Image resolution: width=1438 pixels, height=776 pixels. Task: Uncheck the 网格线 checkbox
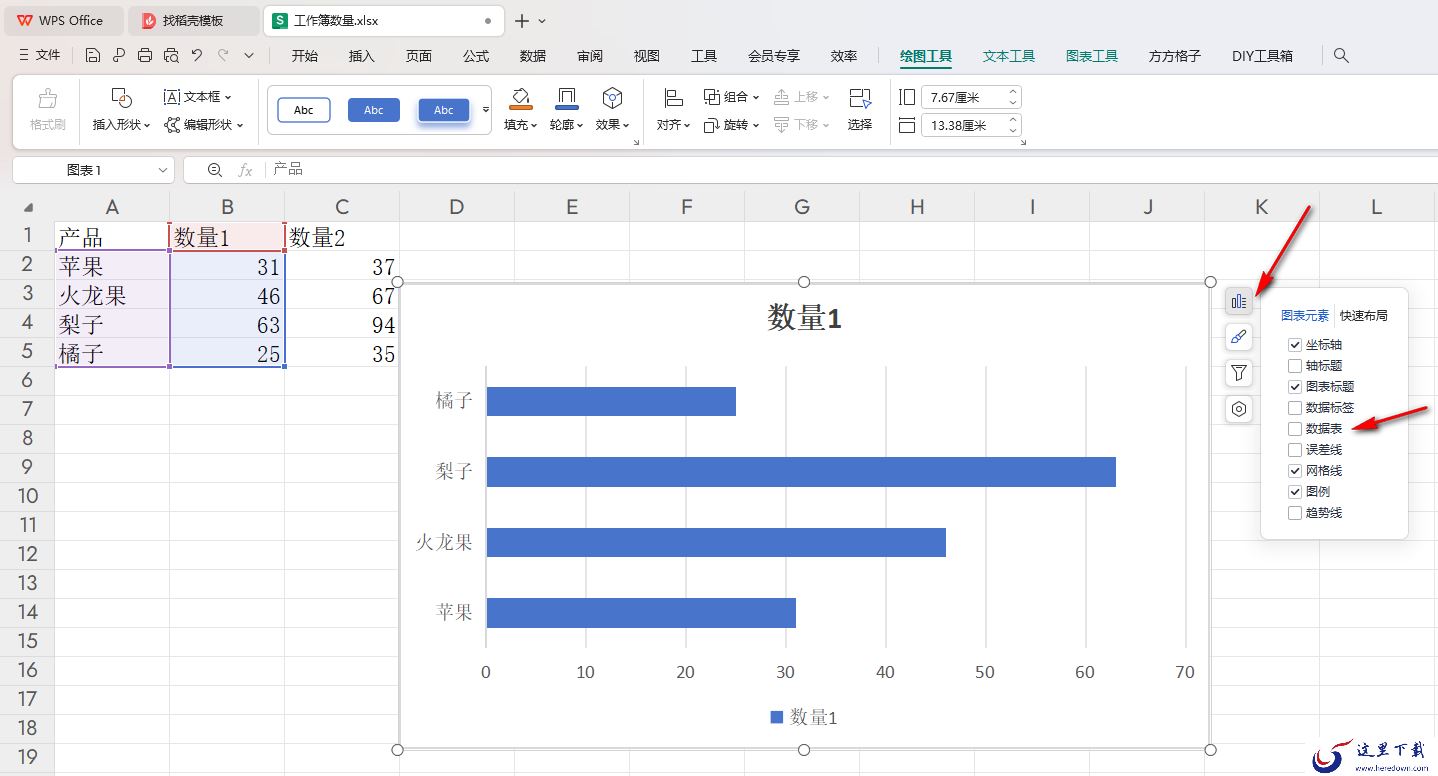coord(1295,471)
